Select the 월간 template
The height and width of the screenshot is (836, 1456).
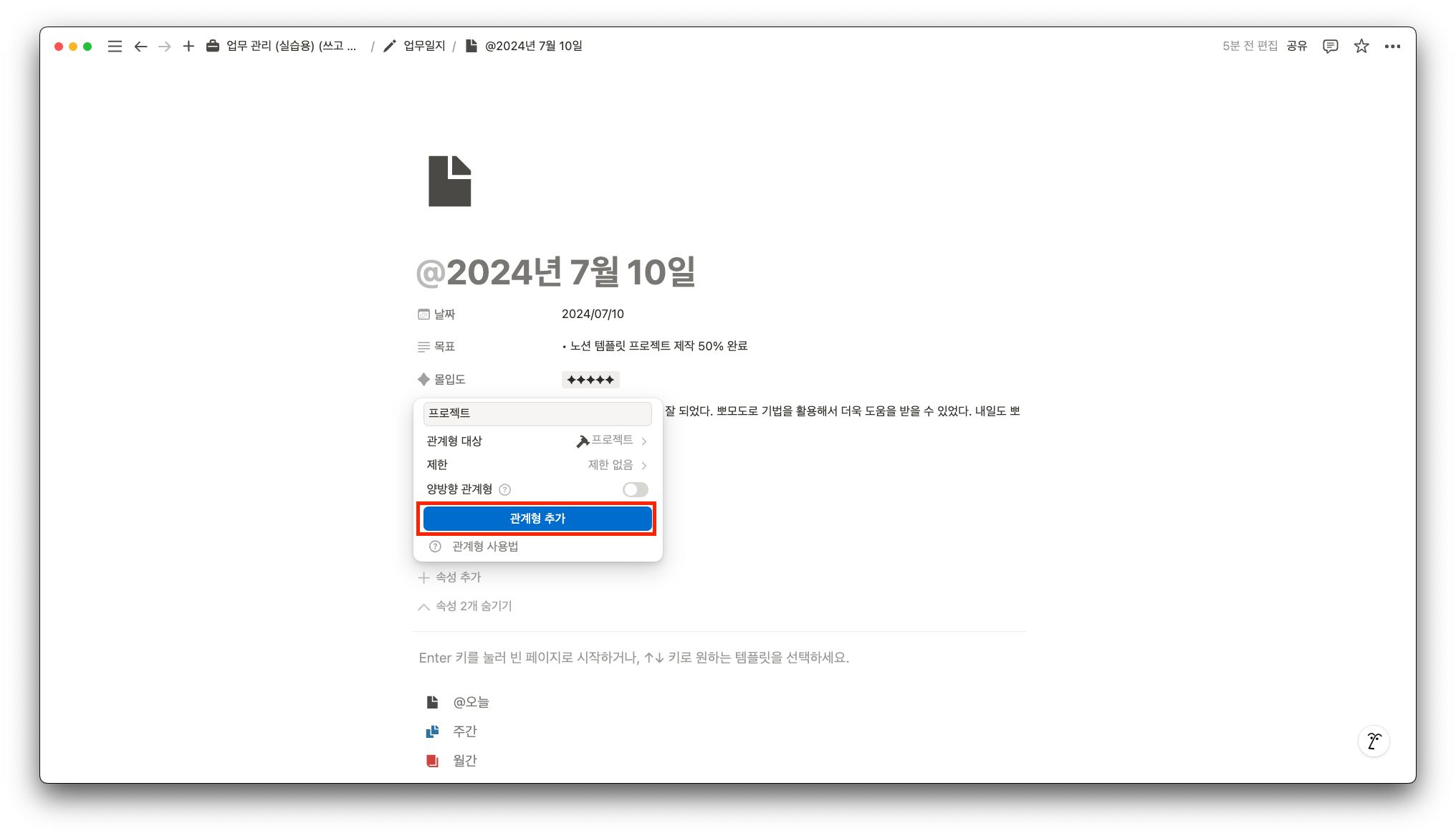464,761
